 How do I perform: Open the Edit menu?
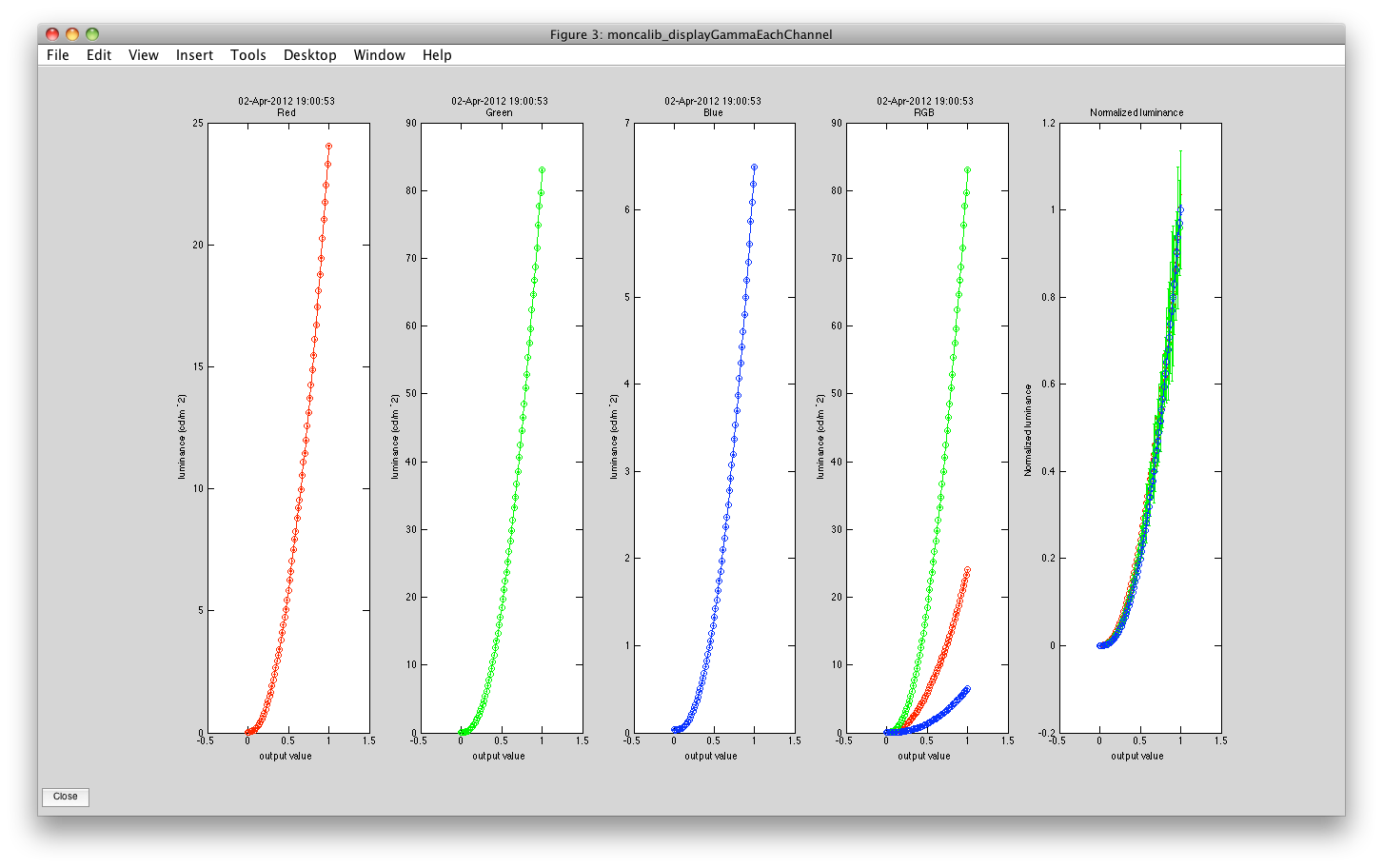click(x=99, y=55)
